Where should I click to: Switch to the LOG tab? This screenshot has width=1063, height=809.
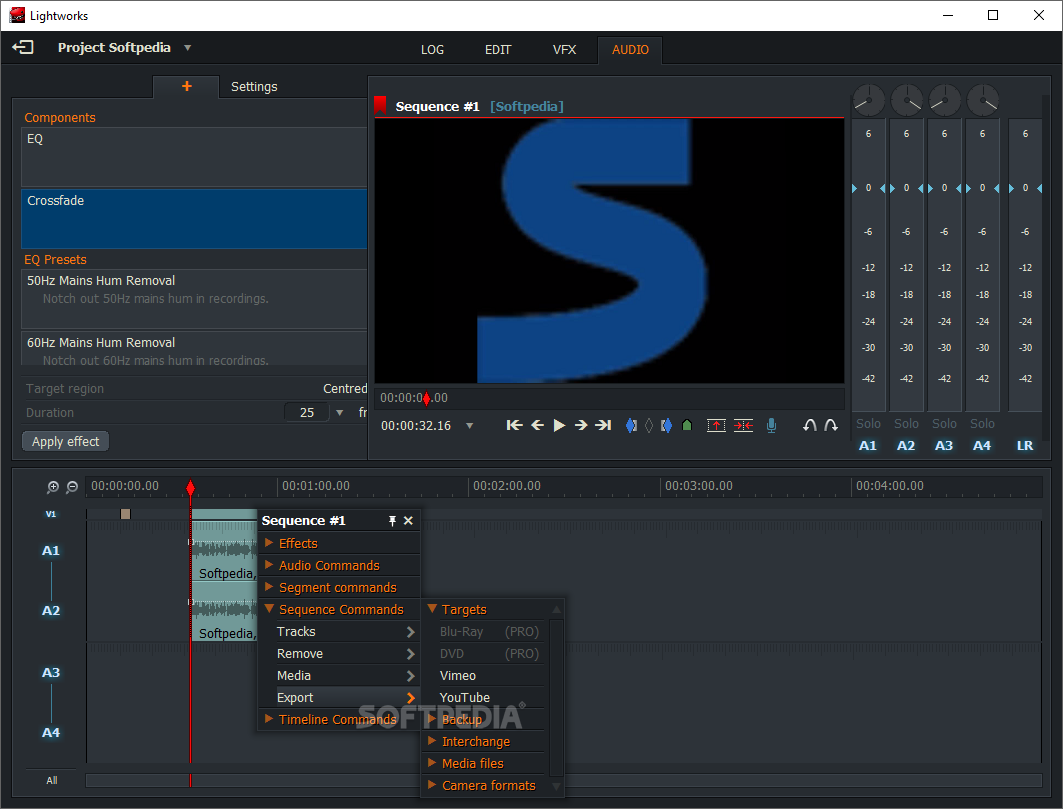click(432, 50)
